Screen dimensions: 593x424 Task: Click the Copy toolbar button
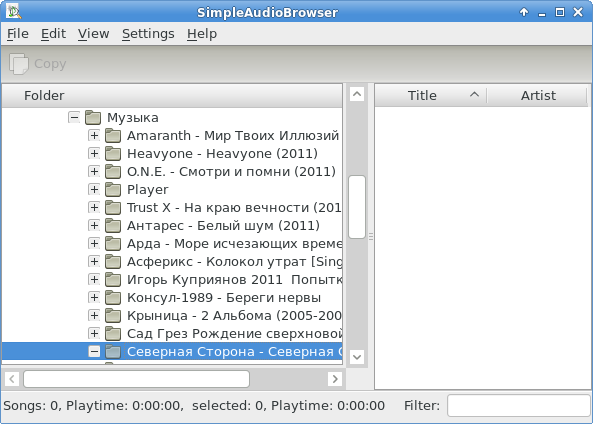37,64
